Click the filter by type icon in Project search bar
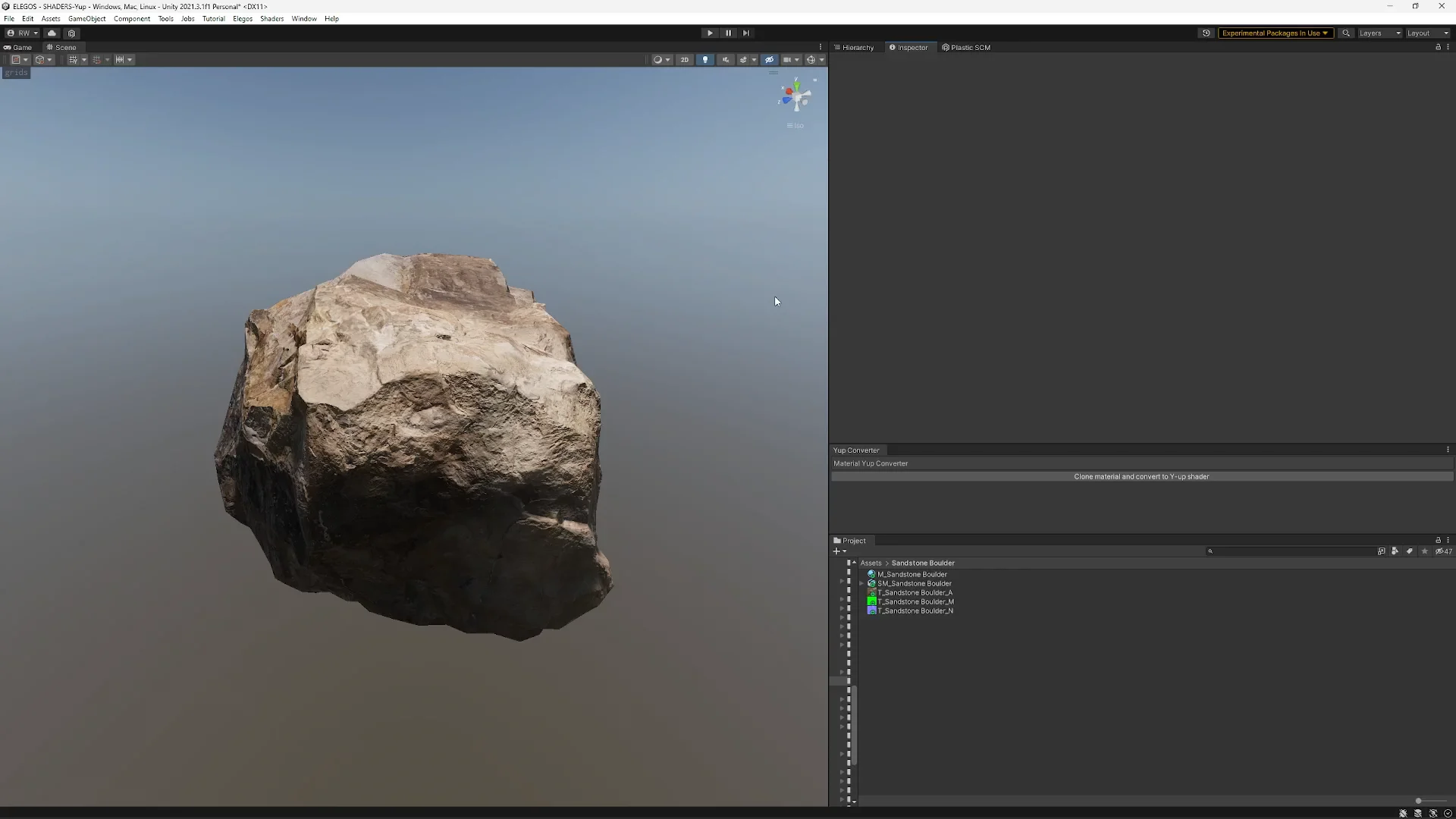1456x819 pixels. point(1395,551)
